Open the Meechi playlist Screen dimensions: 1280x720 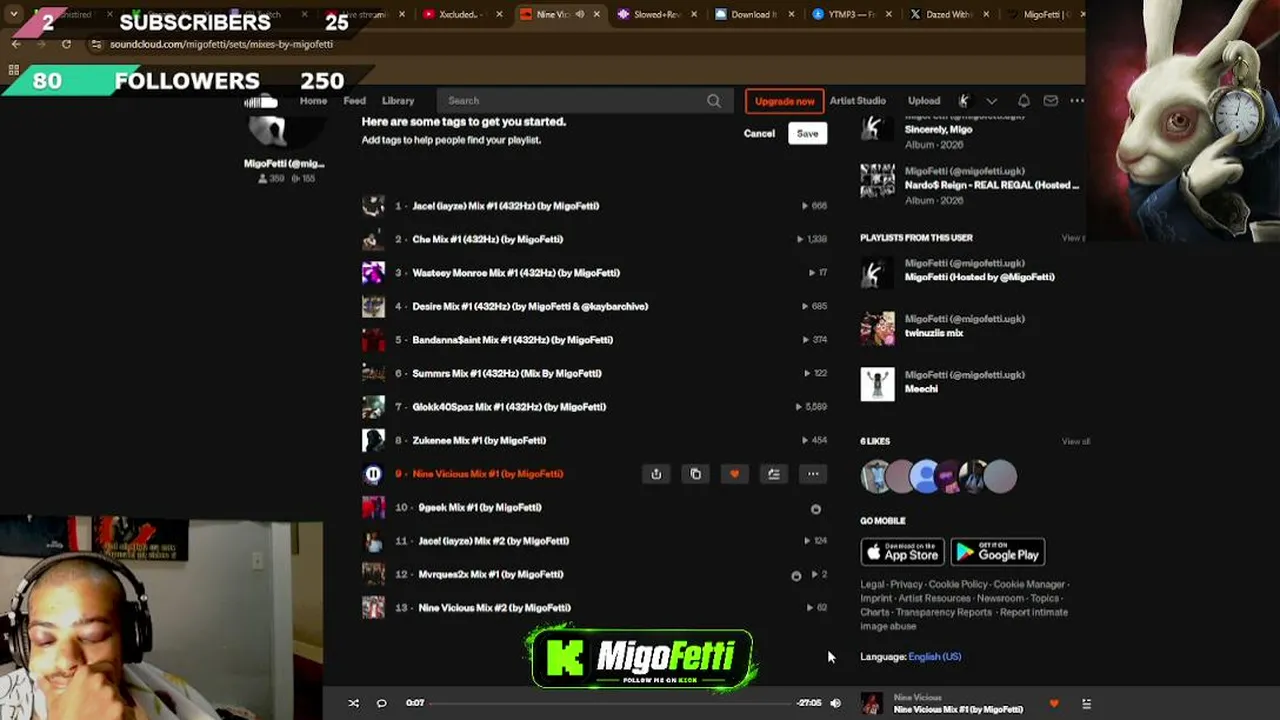click(921, 389)
